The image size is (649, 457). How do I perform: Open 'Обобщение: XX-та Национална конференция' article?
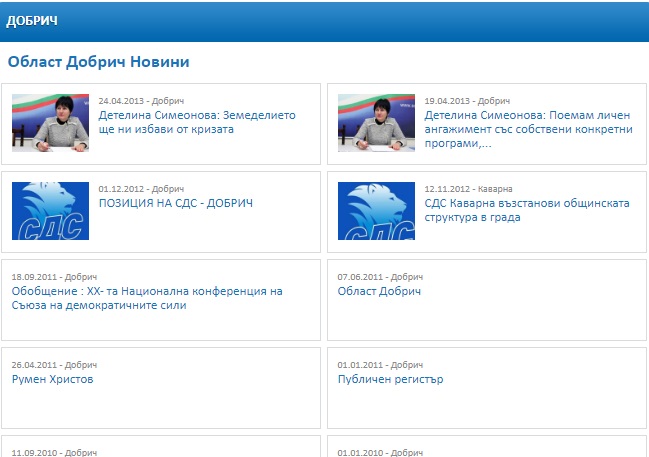click(147, 298)
